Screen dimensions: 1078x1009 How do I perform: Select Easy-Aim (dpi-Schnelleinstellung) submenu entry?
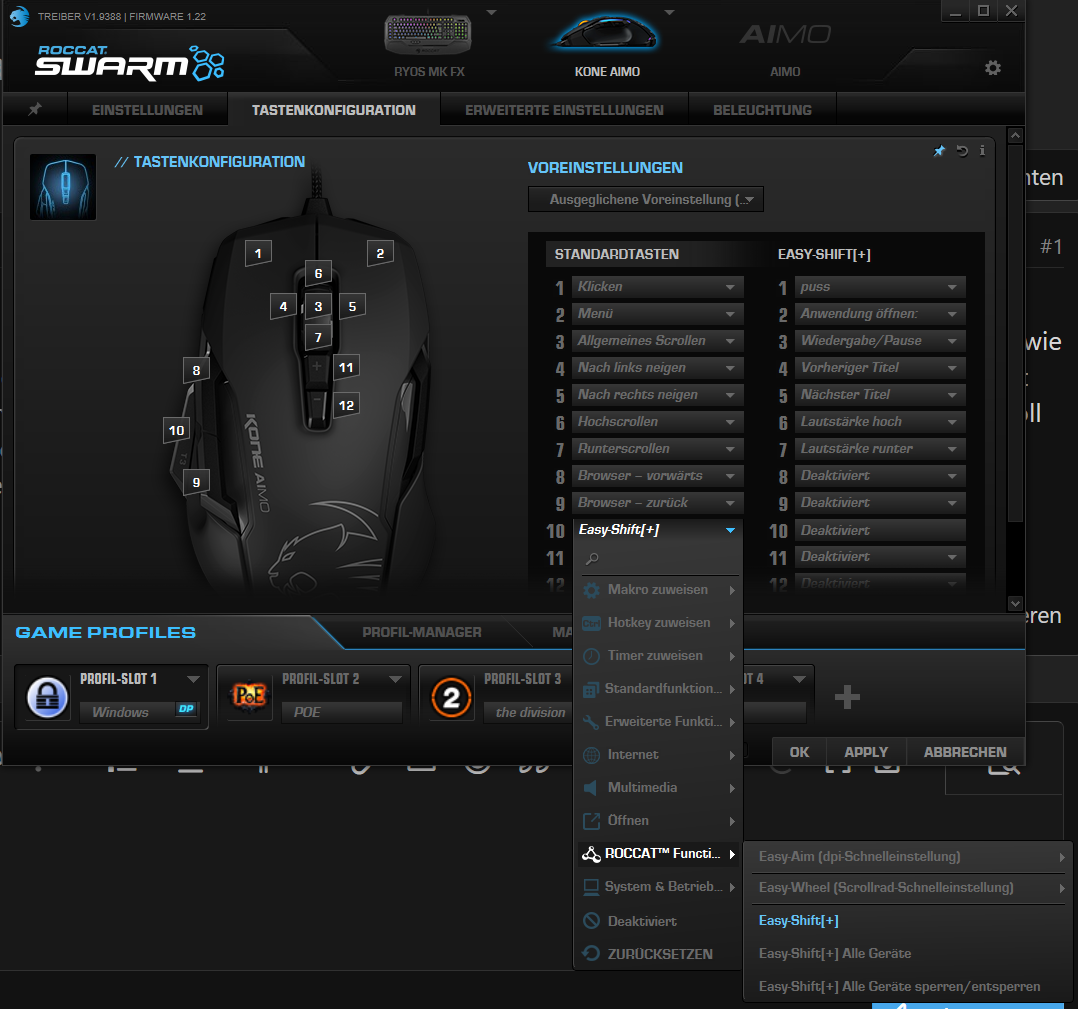(908, 856)
